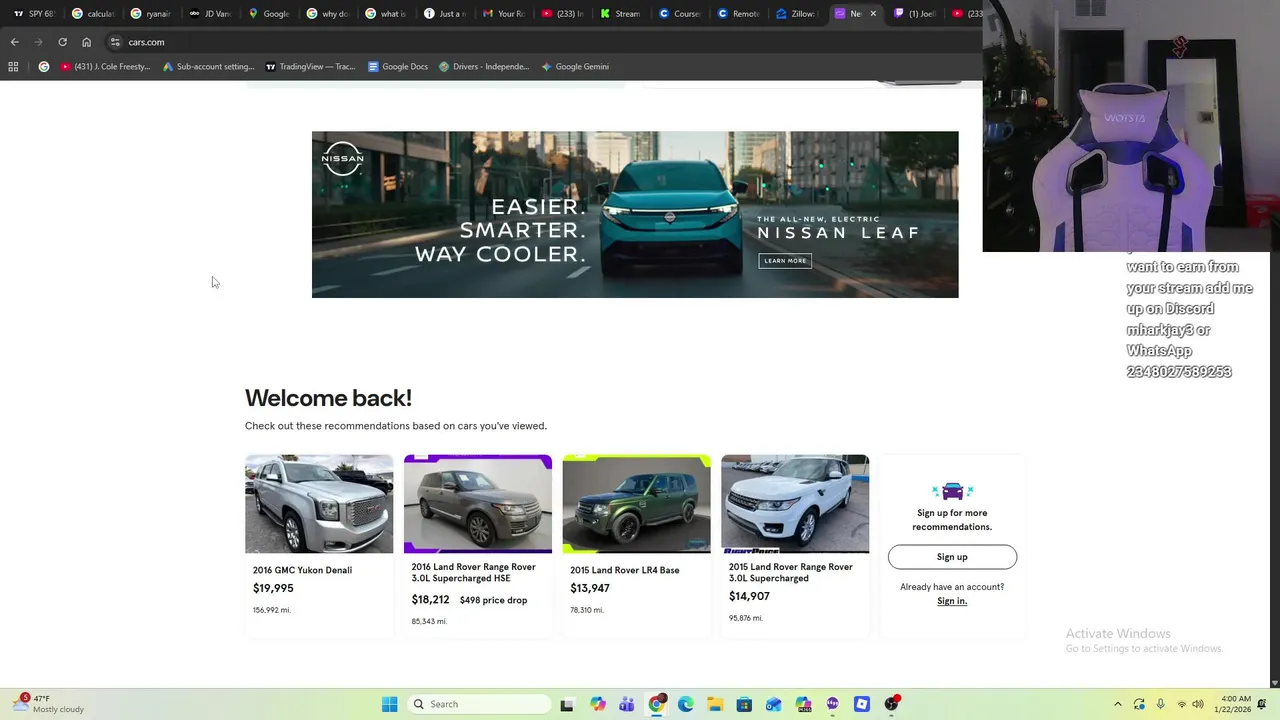Open the Google Gemini bookmark
Image resolution: width=1280 pixels, height=720 pixels.
click(575, 67)
